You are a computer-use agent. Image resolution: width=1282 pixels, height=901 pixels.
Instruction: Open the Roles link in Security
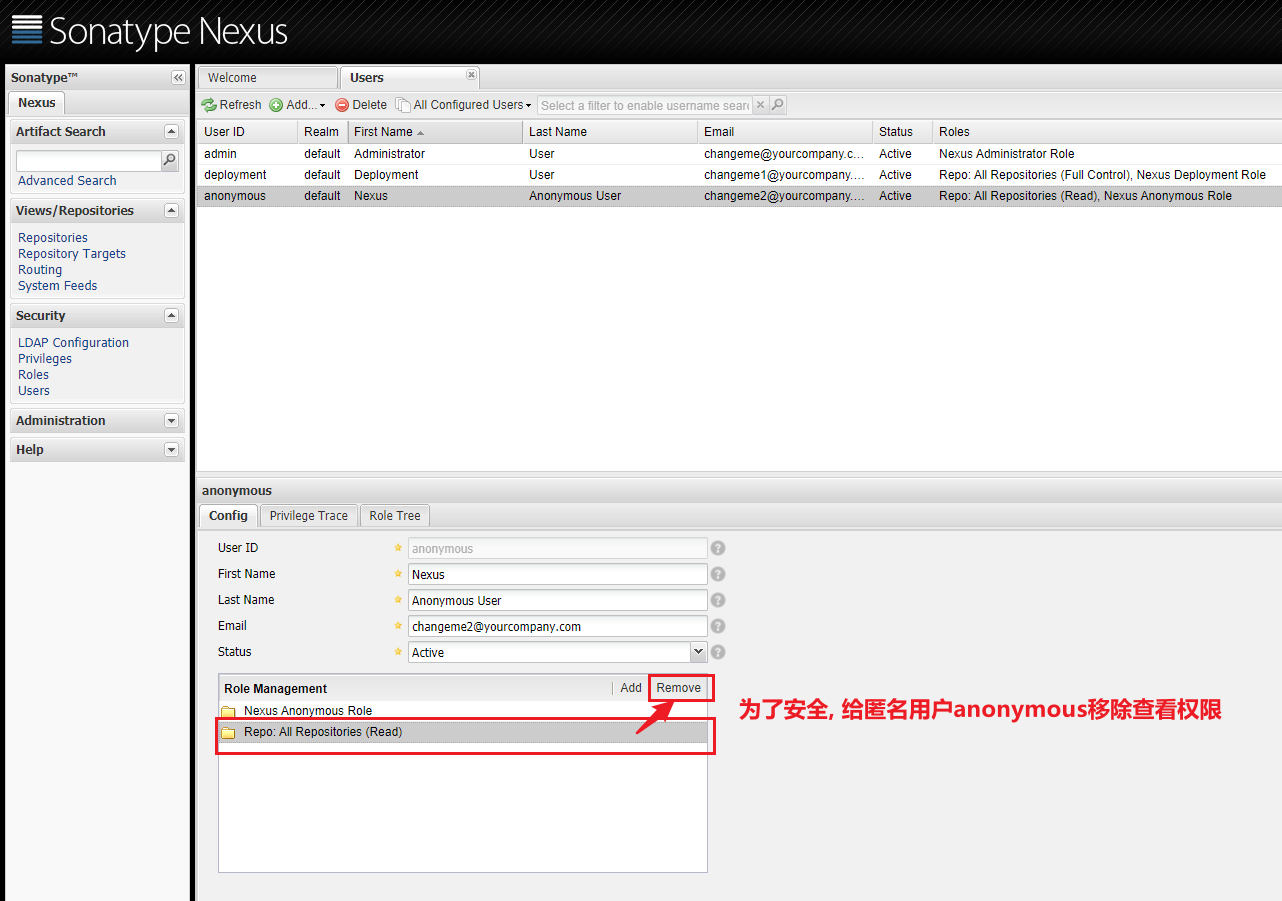point(33,375)
